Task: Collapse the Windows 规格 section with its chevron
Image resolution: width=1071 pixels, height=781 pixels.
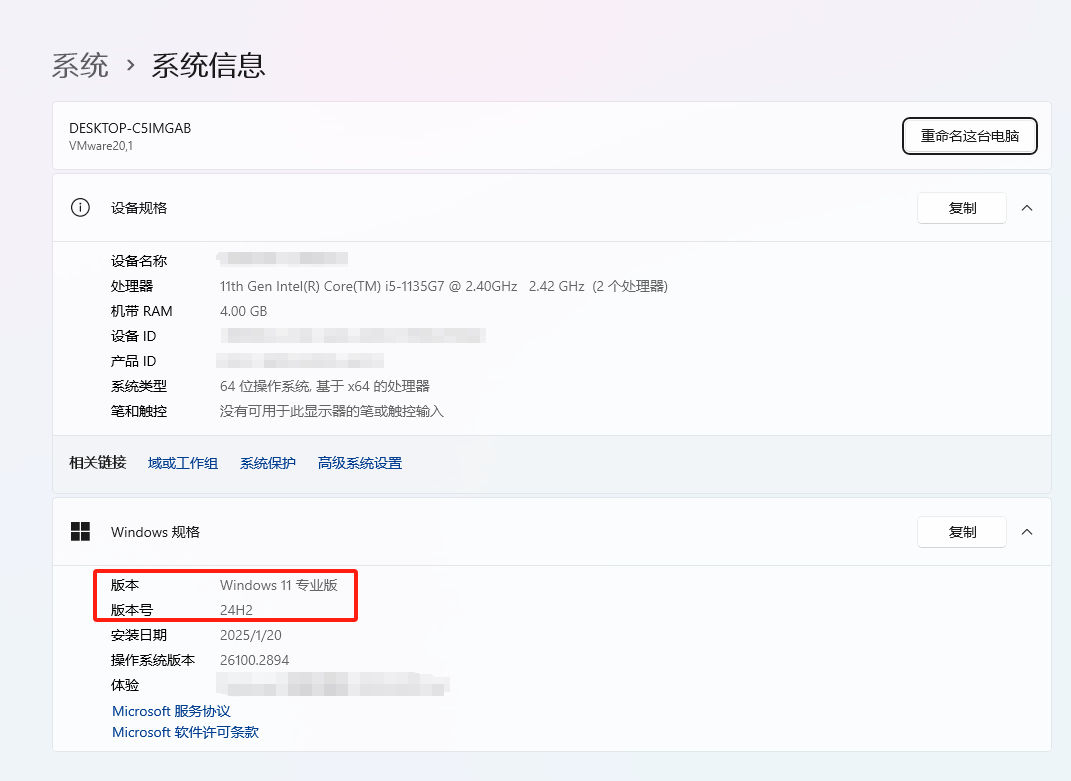Action: (1027, 532)
